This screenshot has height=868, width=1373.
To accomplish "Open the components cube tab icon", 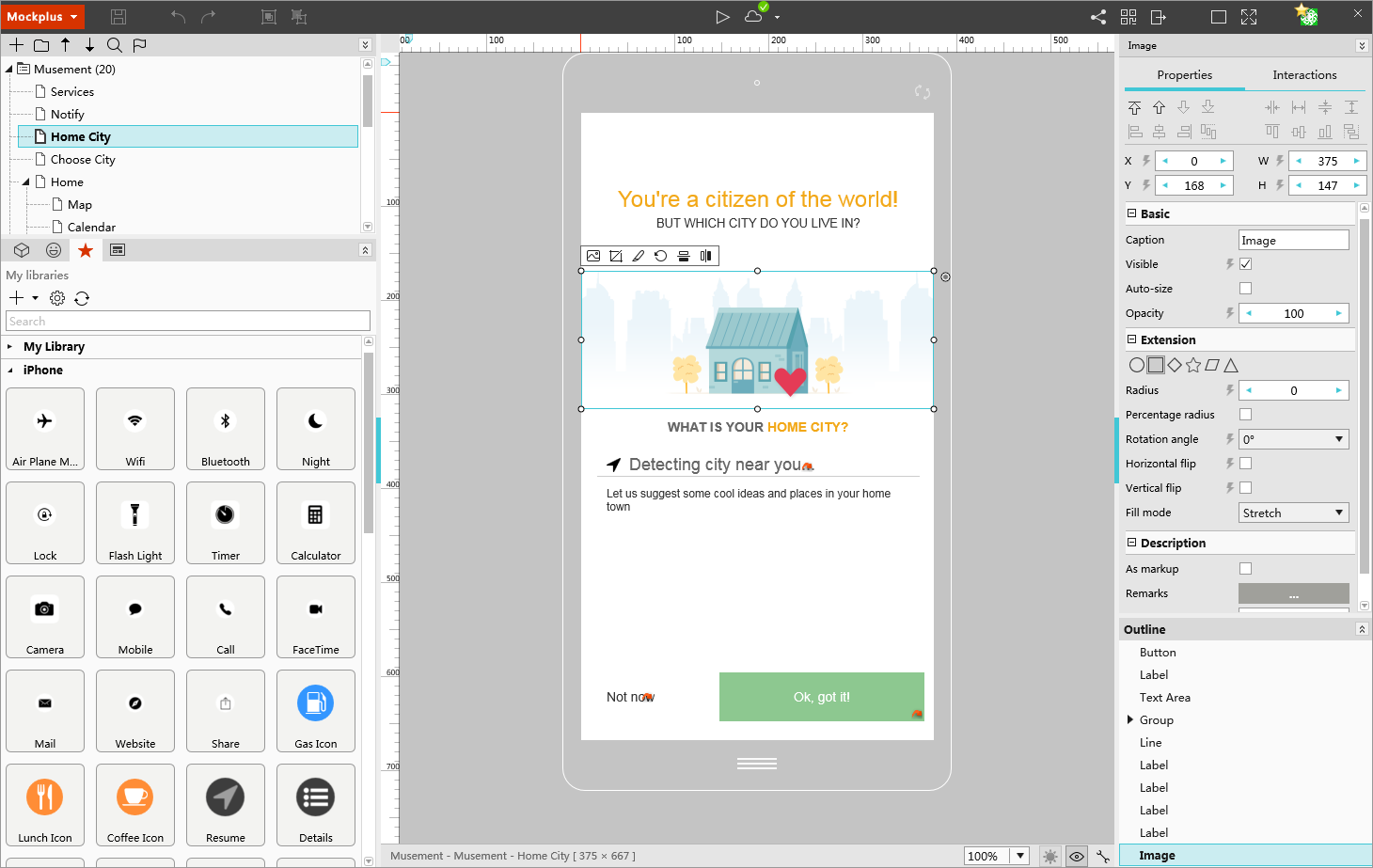I will click(x=22, y=250).
